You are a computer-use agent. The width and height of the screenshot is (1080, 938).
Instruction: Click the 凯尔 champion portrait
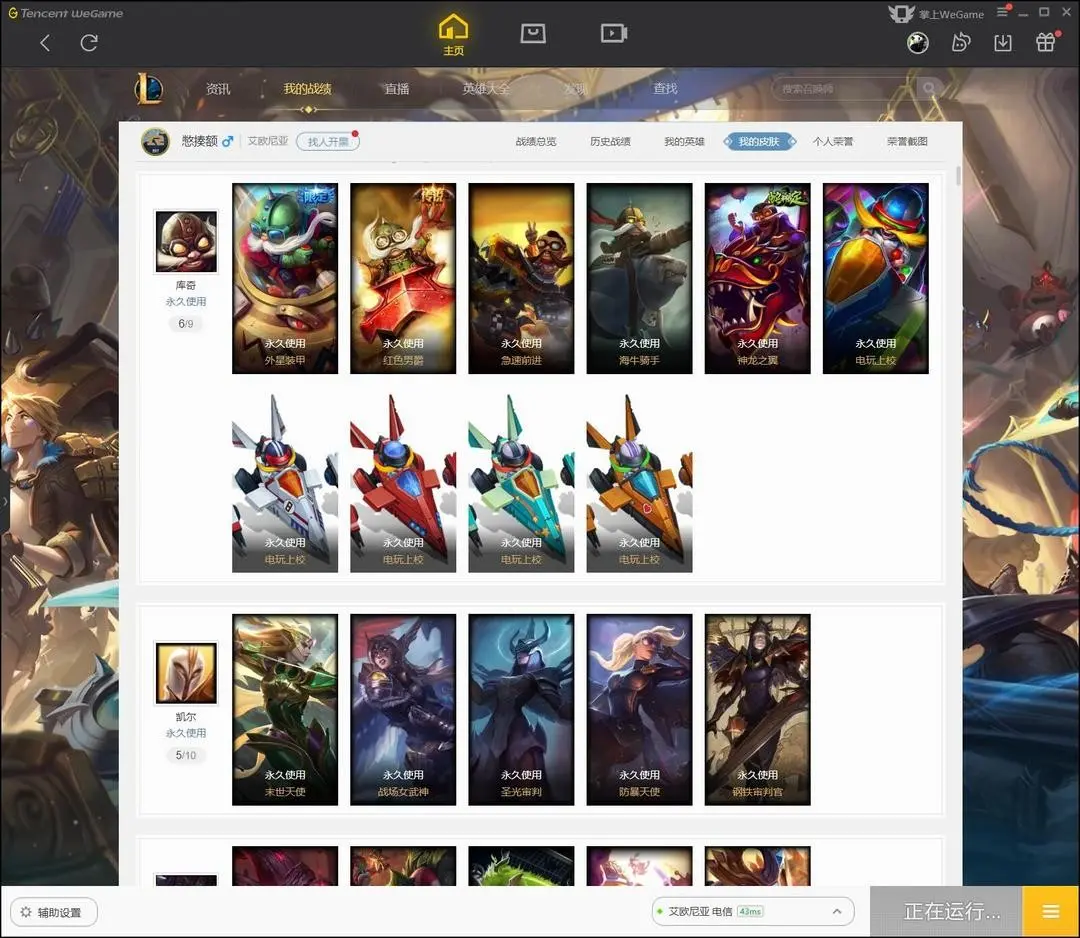coord(186,673)
